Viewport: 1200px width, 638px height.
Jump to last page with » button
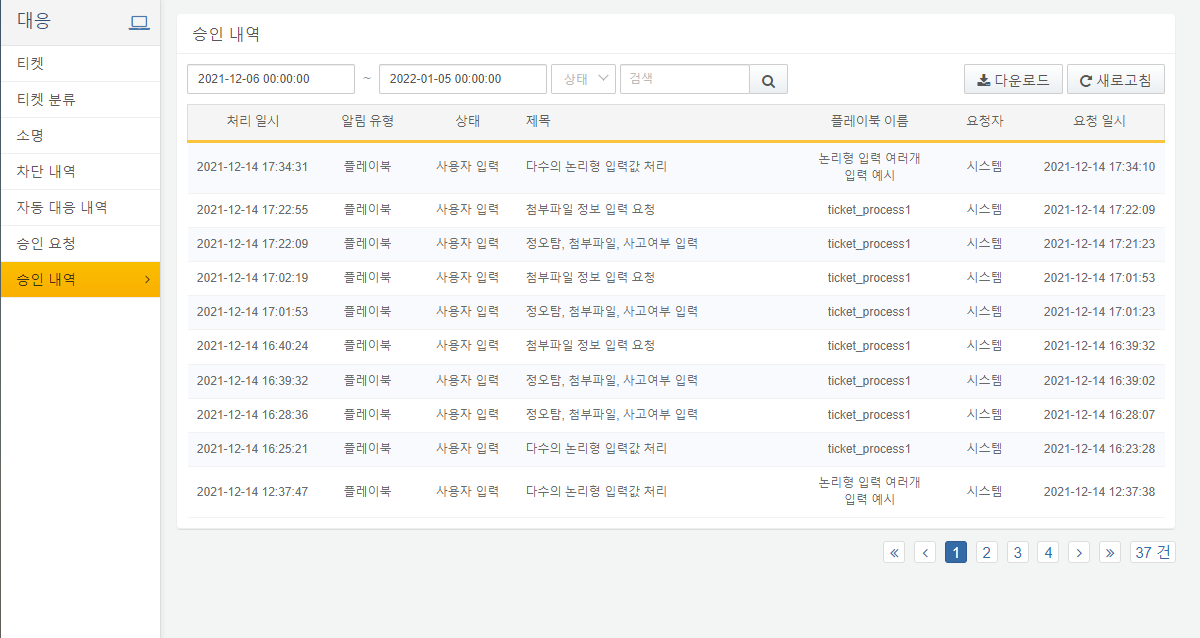(x=1109, y=552)
